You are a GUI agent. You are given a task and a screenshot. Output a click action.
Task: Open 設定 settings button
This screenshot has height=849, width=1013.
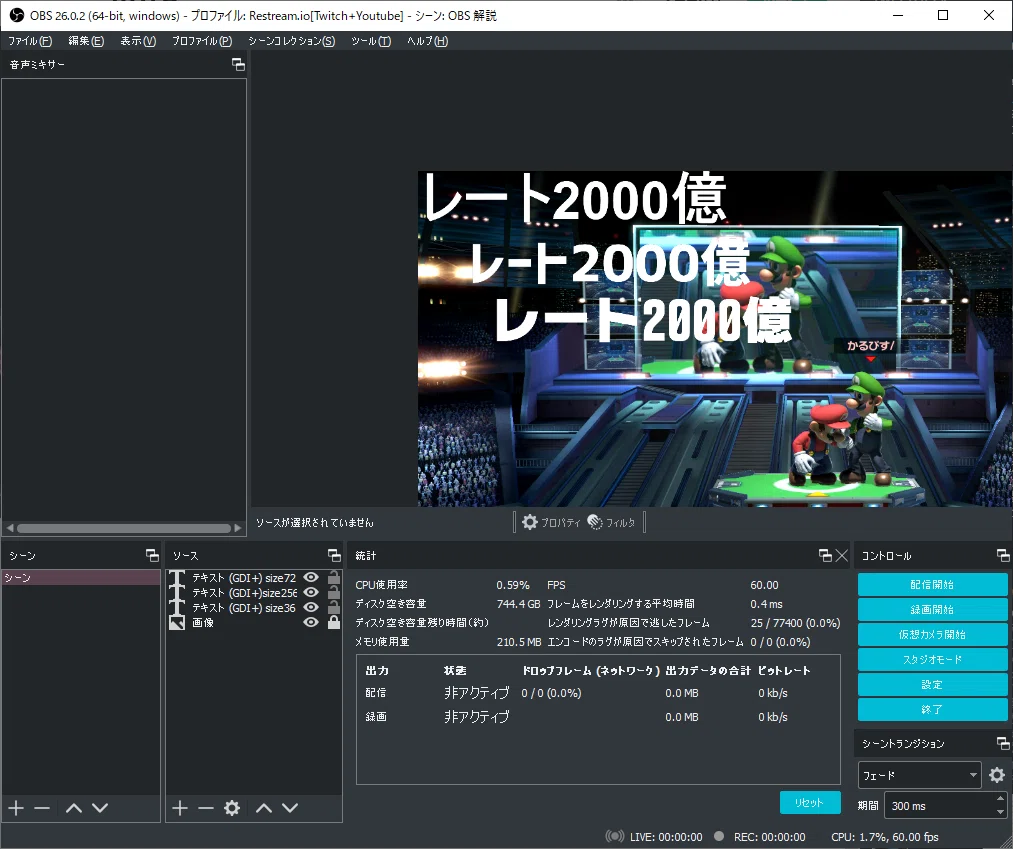pyautogui.click(x=932, y=684)
